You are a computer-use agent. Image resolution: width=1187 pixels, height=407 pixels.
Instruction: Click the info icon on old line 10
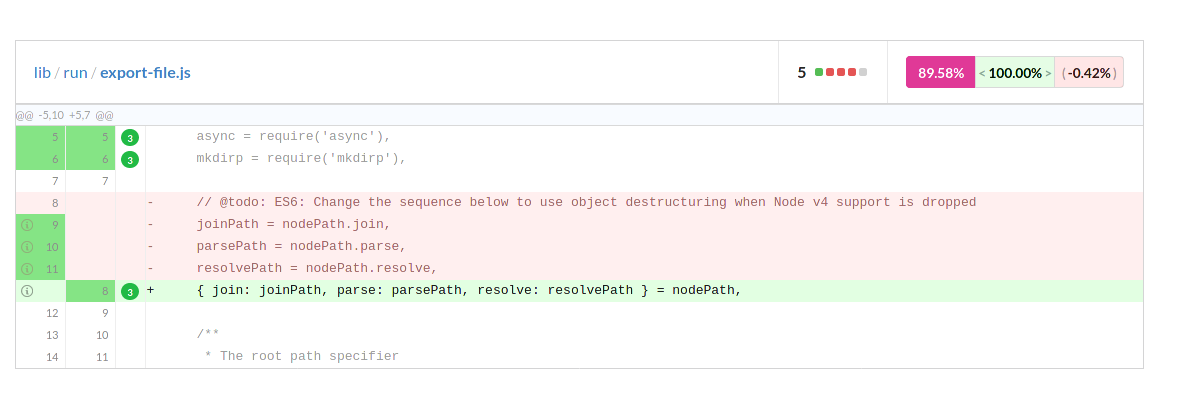point(27,247)
